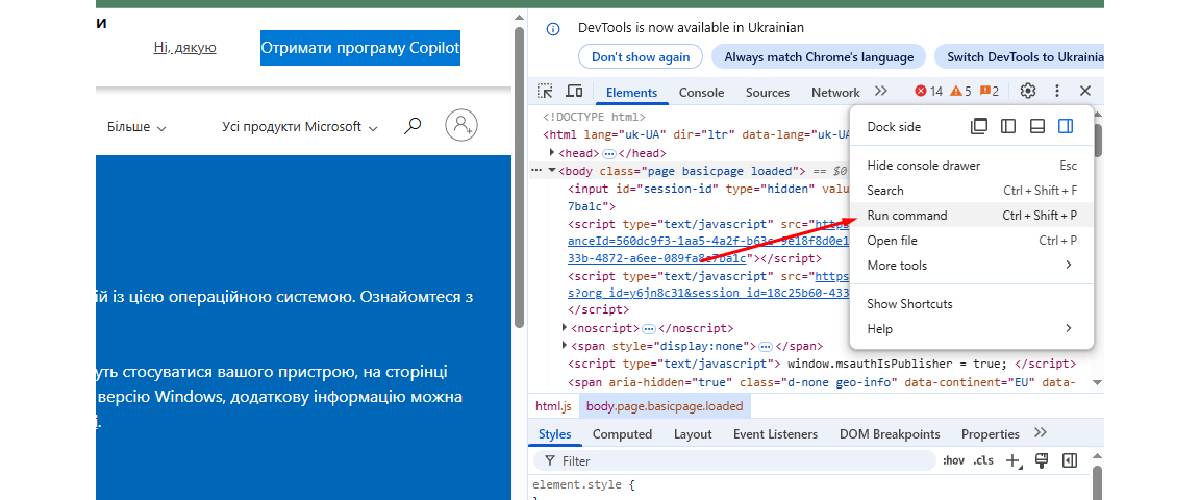The image size is (1200, 500).
Task: Click the account sign-in avatar icon
Action: point(461,125)
